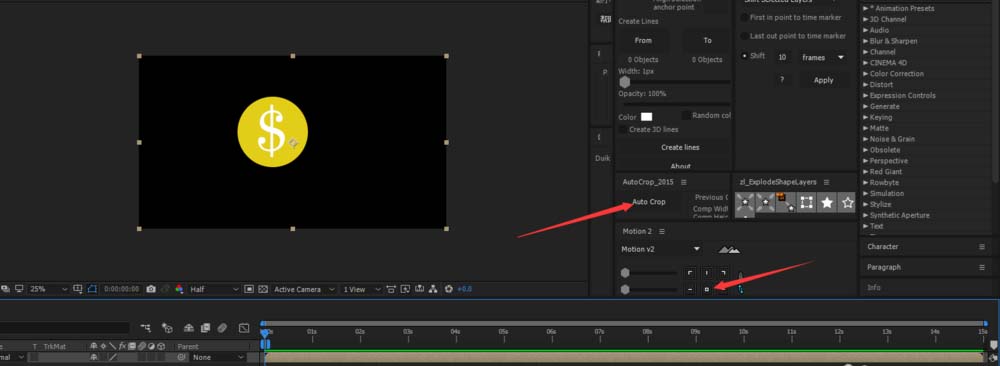The image size is (1000, 366).
Task: Enable Random color checkbox
Action: pyautogui.click(x=686, y=115)
